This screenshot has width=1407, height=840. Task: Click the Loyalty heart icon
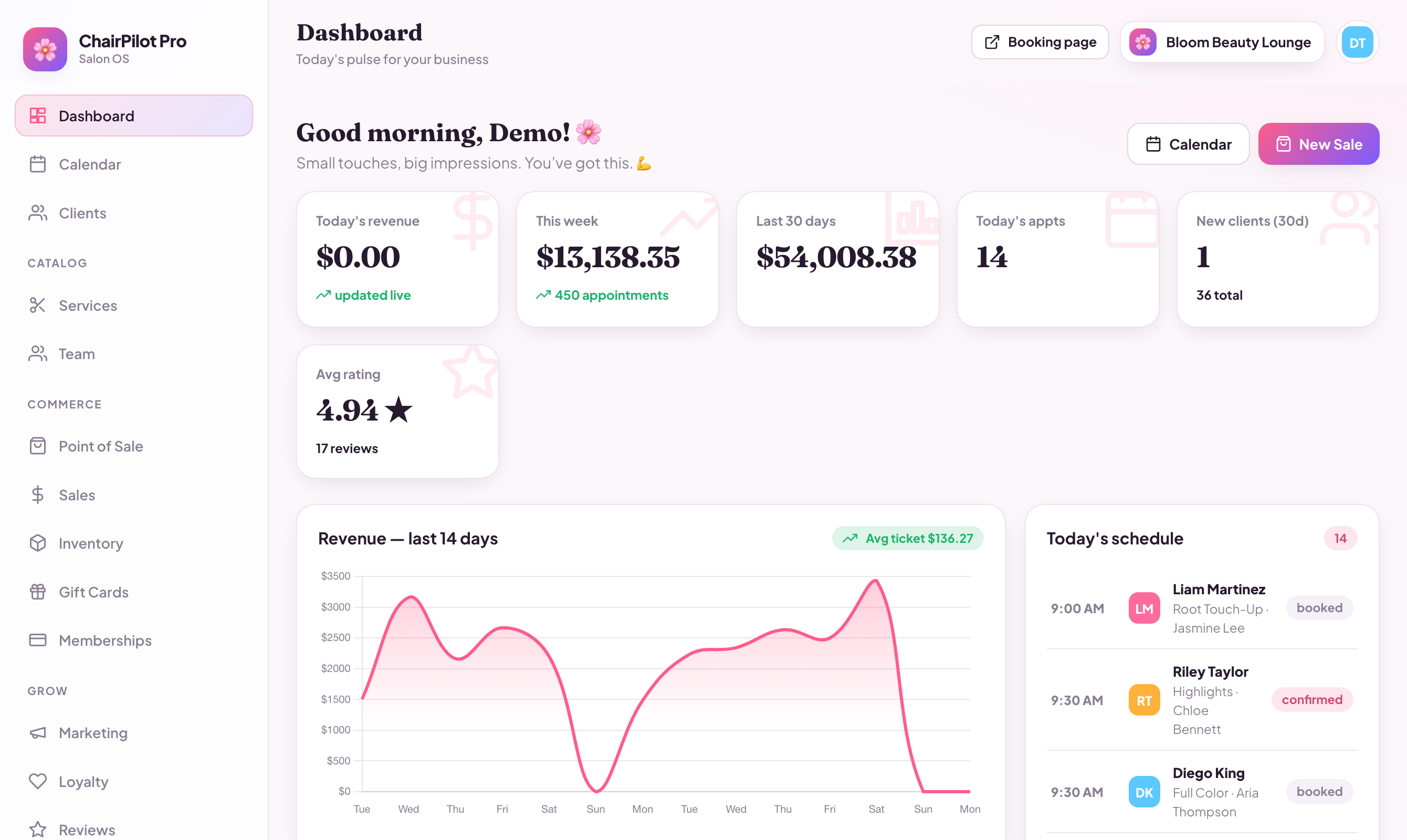38,782
